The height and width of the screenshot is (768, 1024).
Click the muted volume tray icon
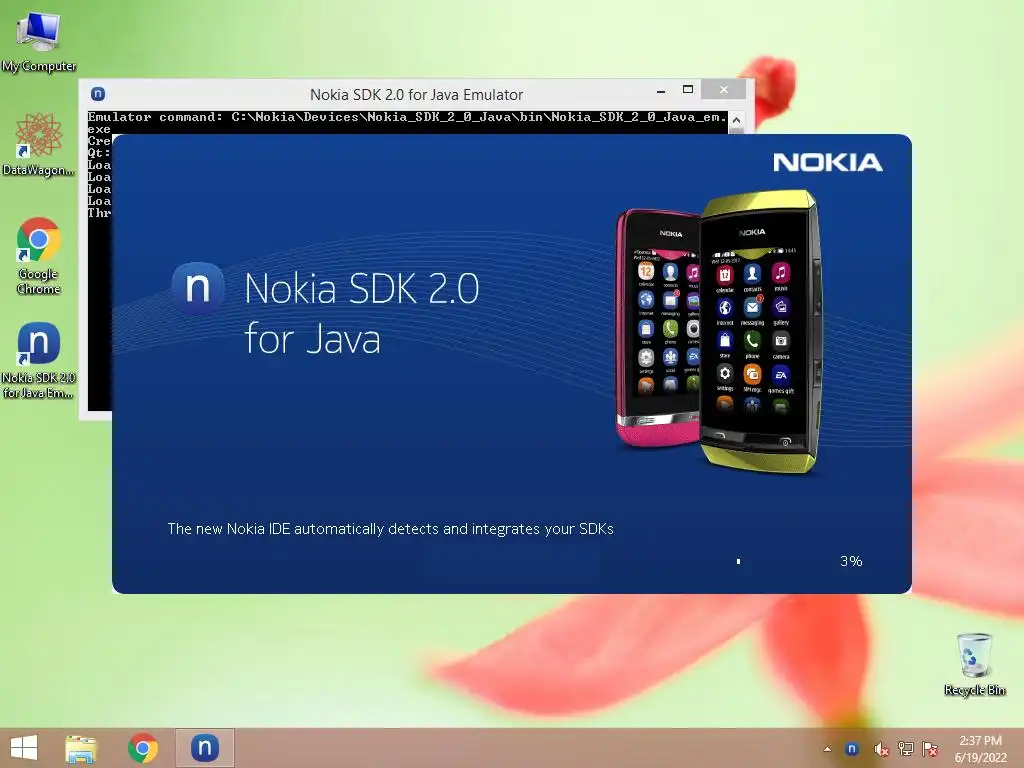[x=881, y=749]
